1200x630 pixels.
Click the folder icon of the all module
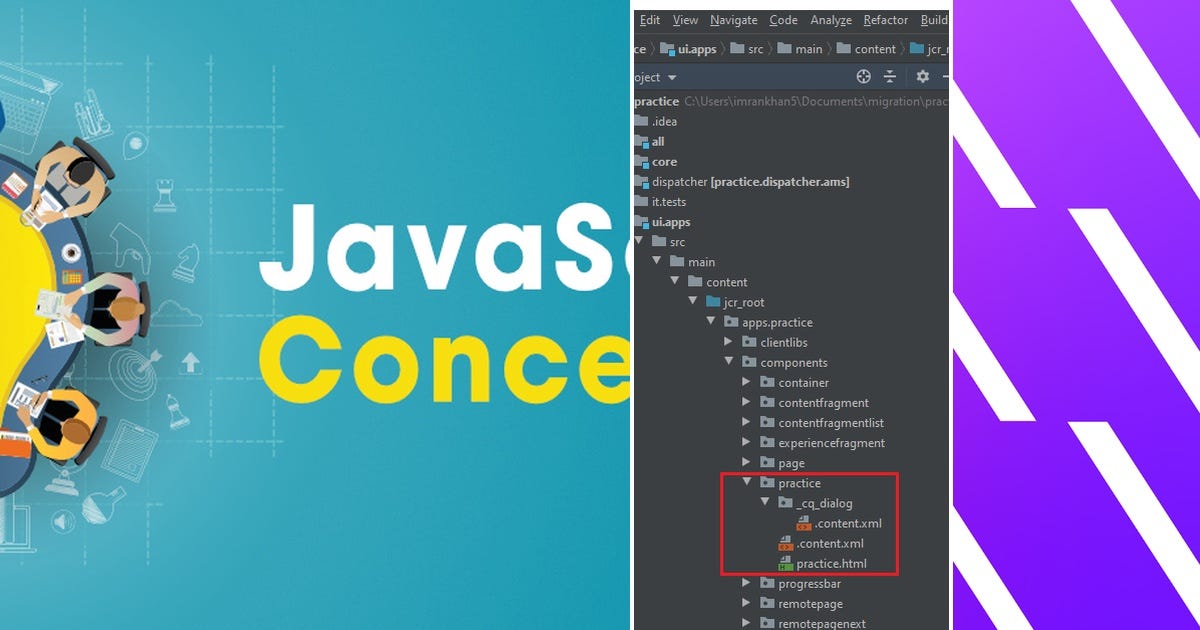point(641,142)
